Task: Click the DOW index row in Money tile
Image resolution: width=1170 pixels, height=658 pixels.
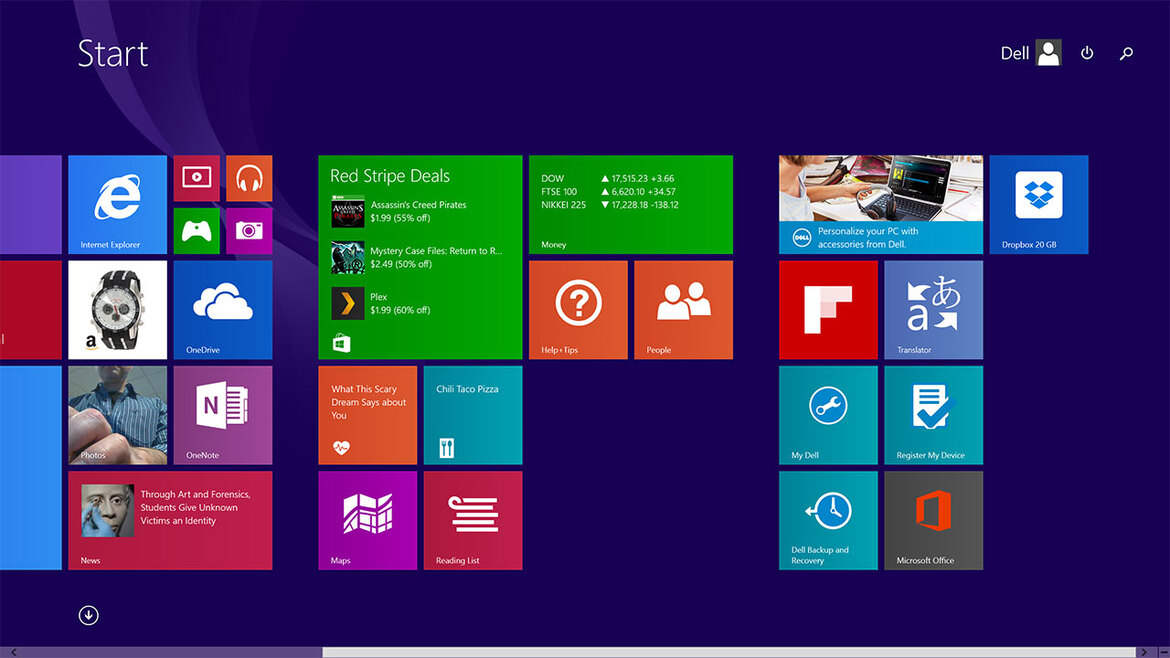Action: point(607,178)
